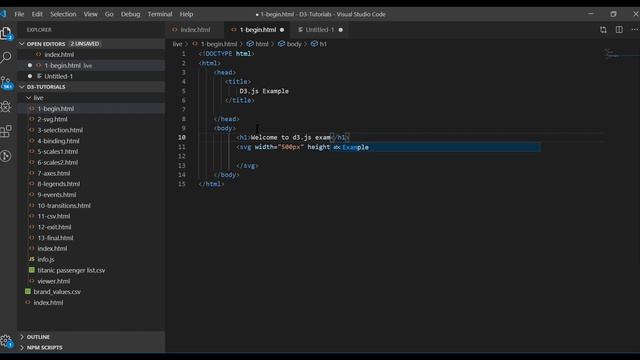This screenshot has height=360, width=640.
Task: Click unsaved dot beside 1-begin.html in Open Editors
Action: (30, 65)
